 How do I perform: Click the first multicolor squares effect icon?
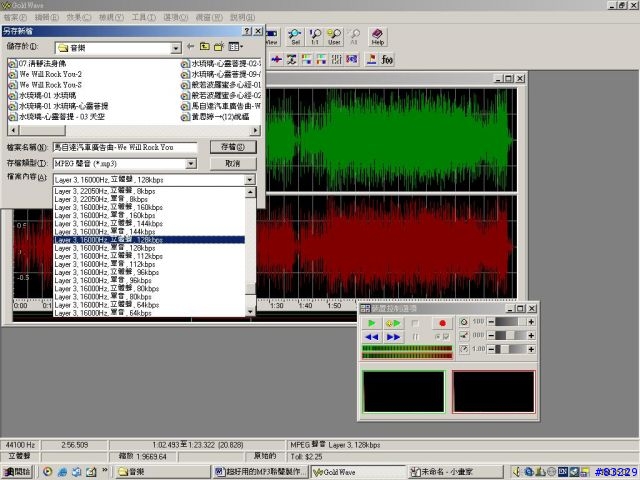click(x=307, y=60)
